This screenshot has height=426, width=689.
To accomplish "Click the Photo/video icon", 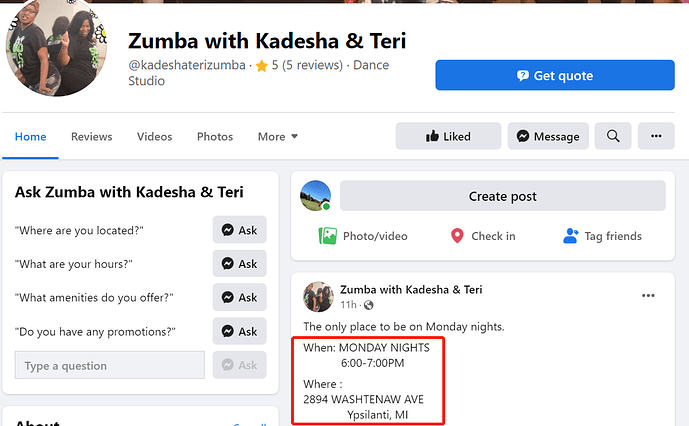I will (328, 236).
